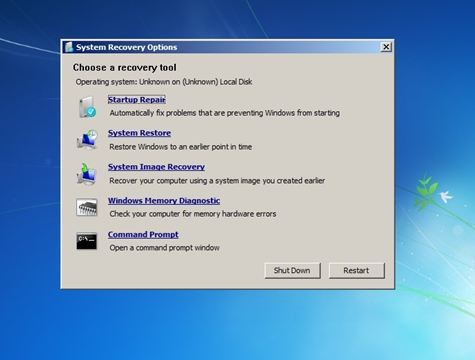This screenshot has width=475, height=360.
Task: Open the Startup Repair link
Action: 137,100
